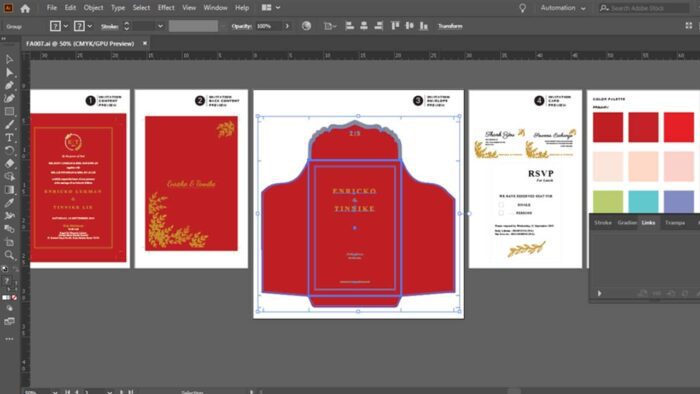Image resolution: width=700 pixels, height=394 pixels.
Task: Click the Home icon
Action: pyautogui.click(x=25, y=8)
